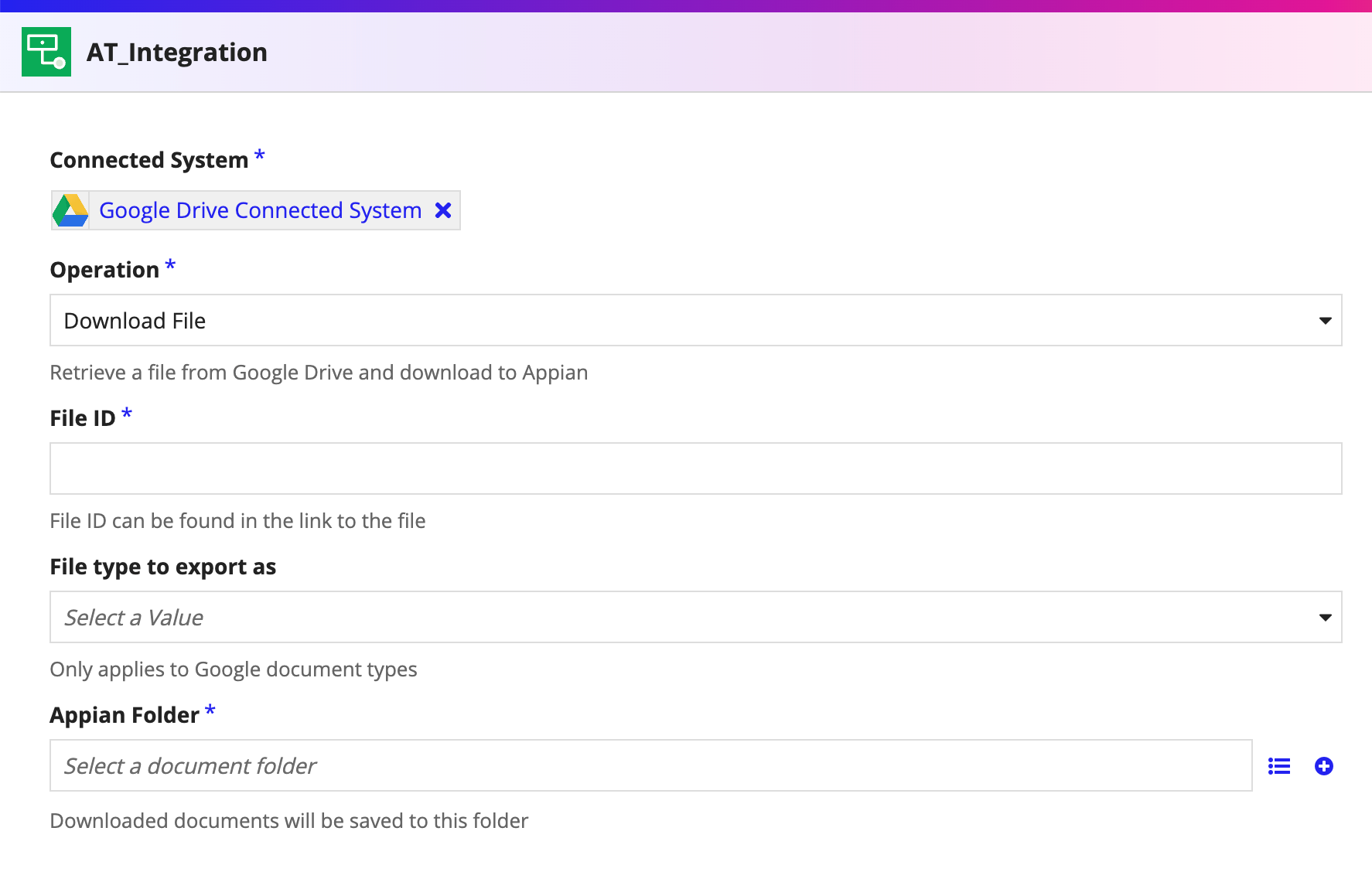This screenshot has height=872, width=1372.
Task: Remove the Google Drive Connected System
Action: click(x=443, y=210)
